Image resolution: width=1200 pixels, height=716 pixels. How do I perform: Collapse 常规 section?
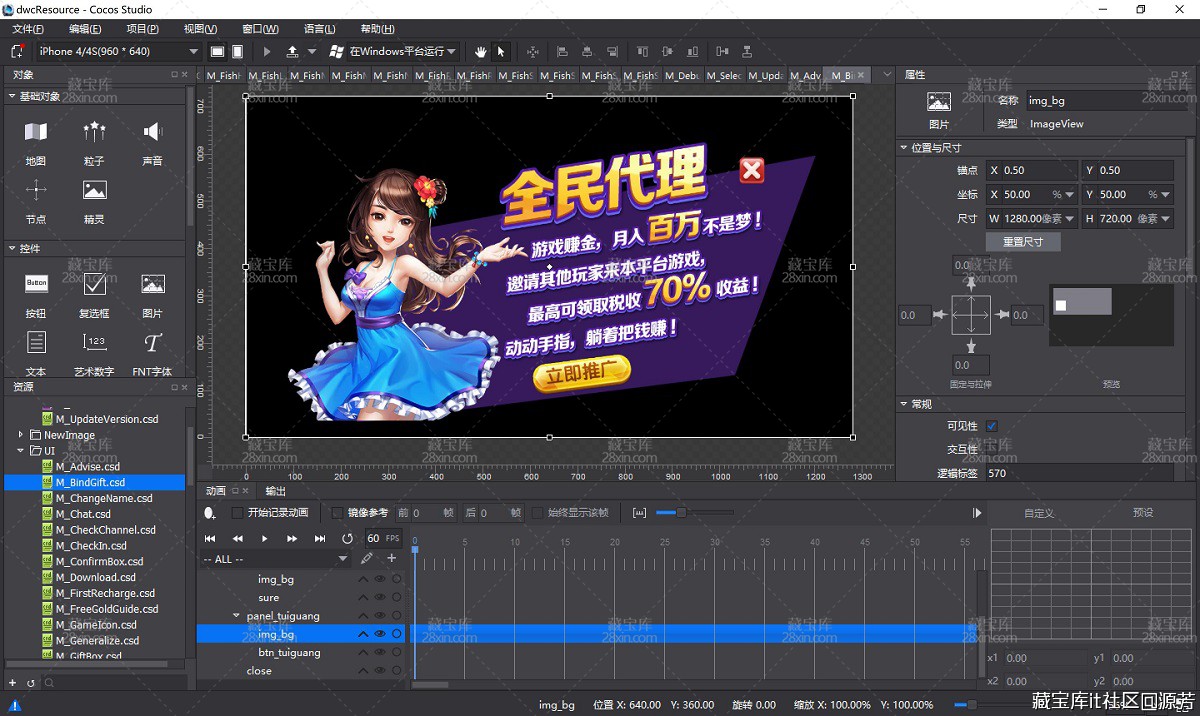[x=904, y=404]
